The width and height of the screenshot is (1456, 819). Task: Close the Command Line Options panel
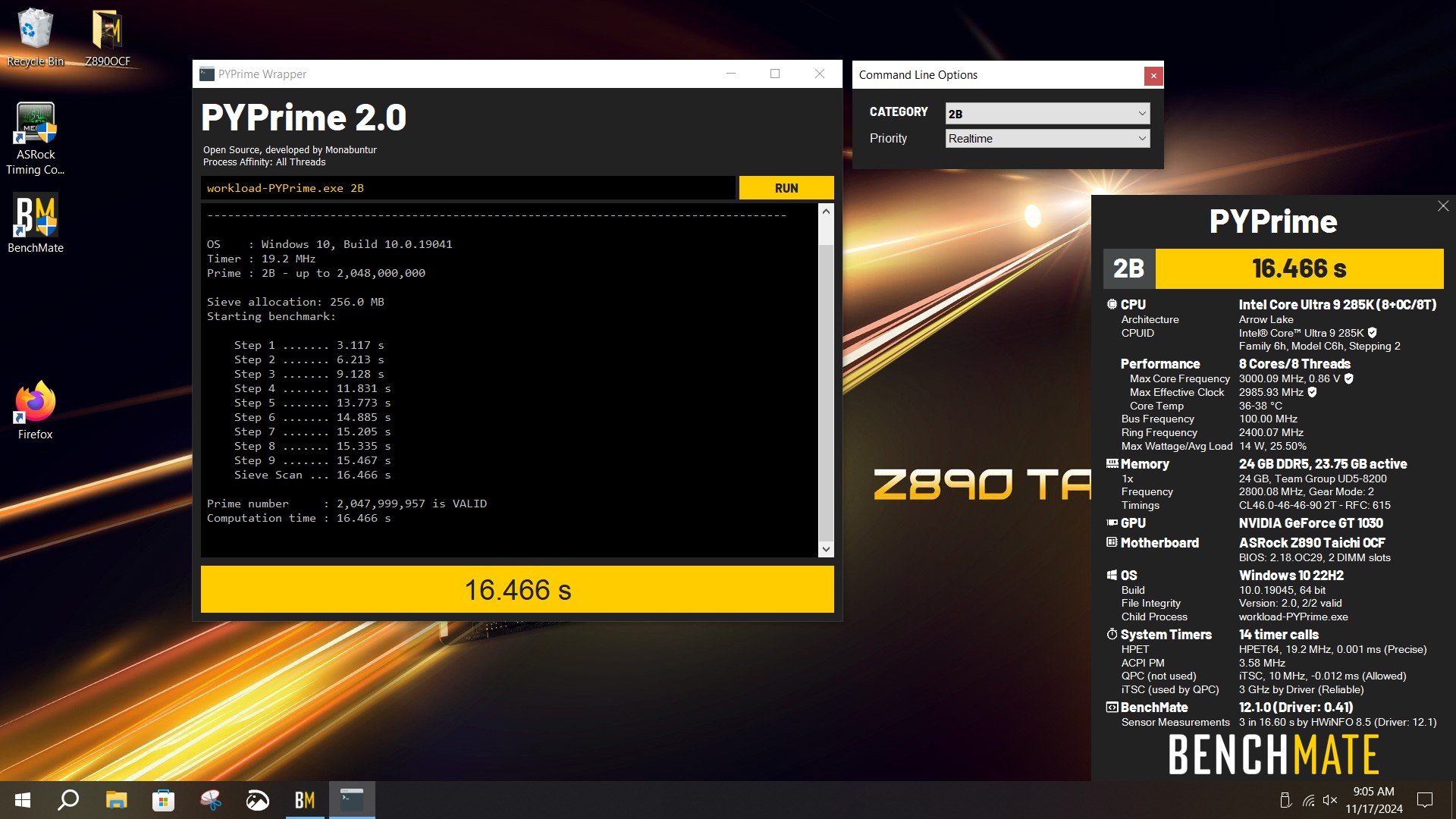pos(1153,76)
